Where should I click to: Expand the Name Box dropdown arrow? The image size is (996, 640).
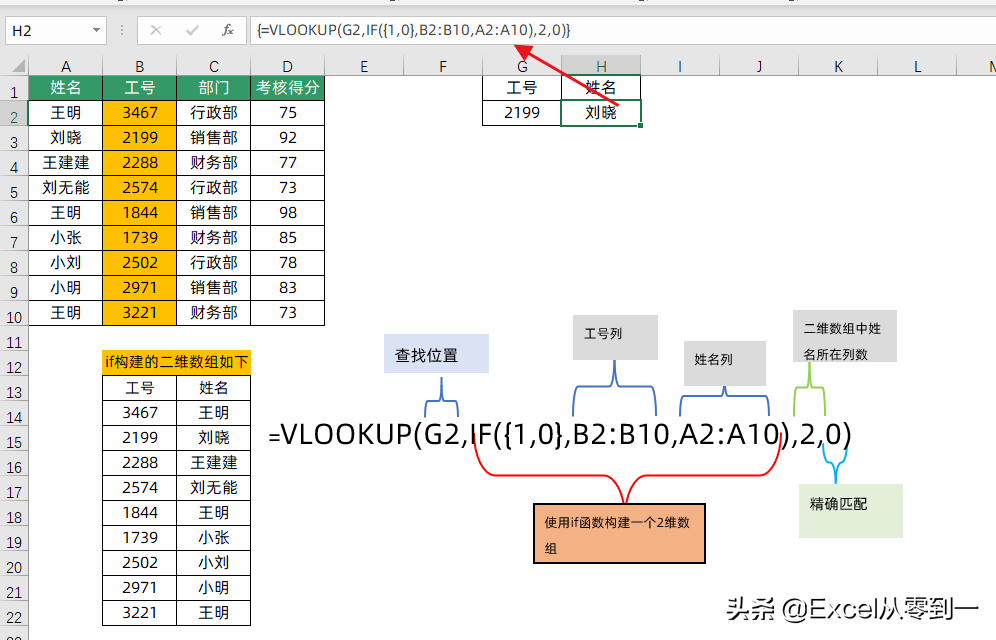96,31
